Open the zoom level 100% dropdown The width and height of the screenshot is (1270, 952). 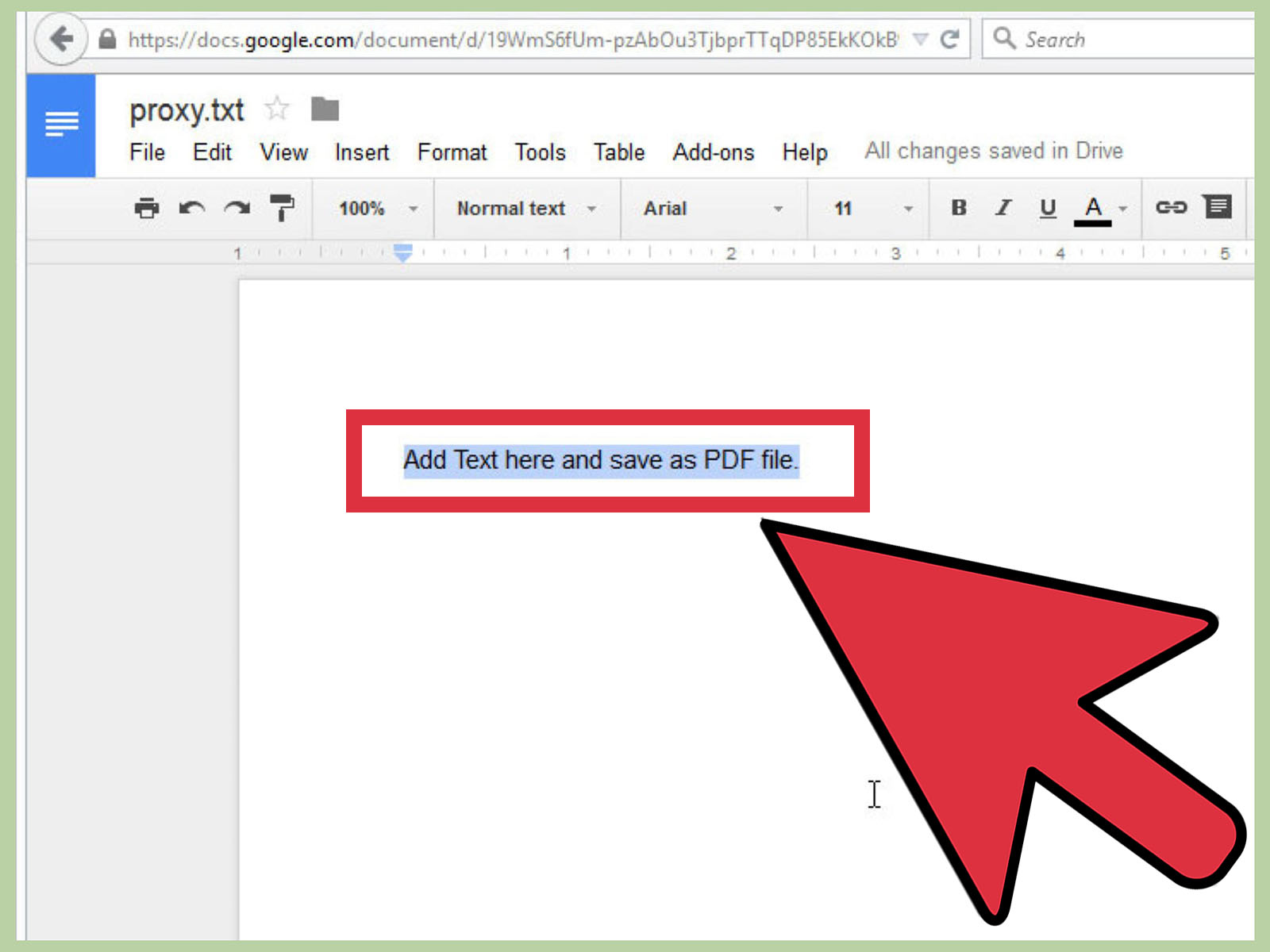378,209
